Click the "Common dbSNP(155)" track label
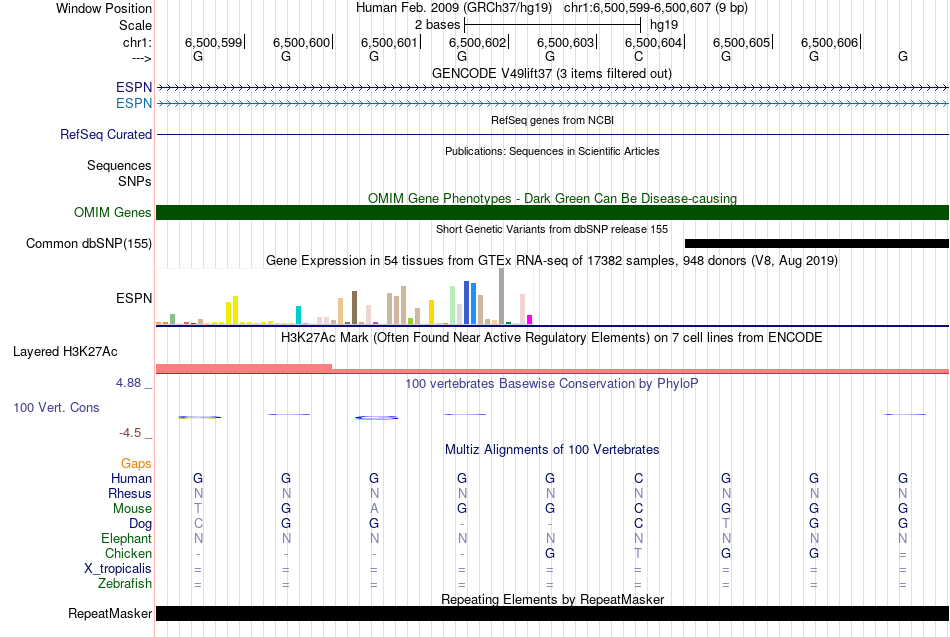The image size is (950, 637). (x=88, y=244)
